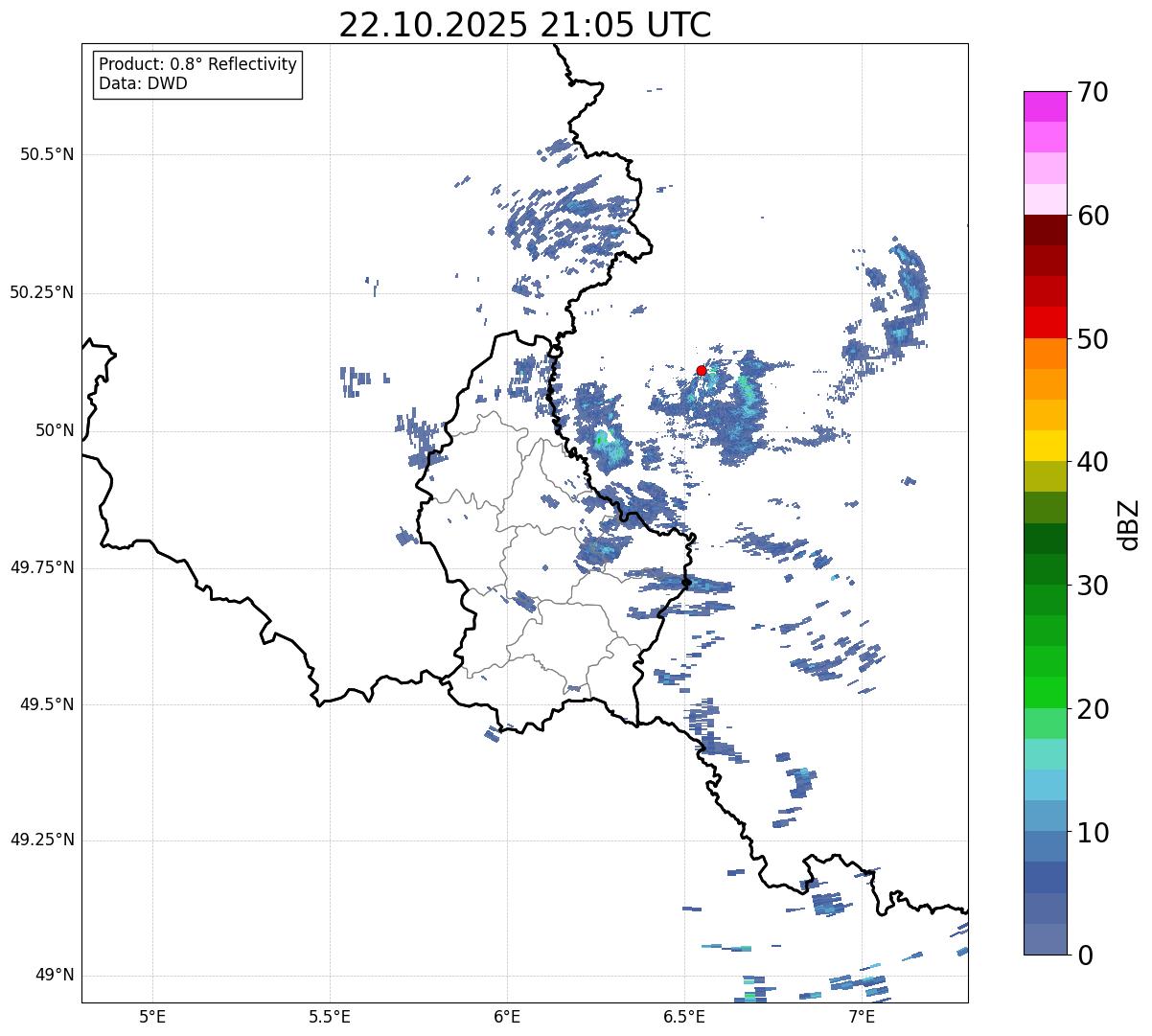Click the title "22.10.2025 21:05 UTC"
Viewport: 1152px width, 1036px height.
(x=525, y=24)
